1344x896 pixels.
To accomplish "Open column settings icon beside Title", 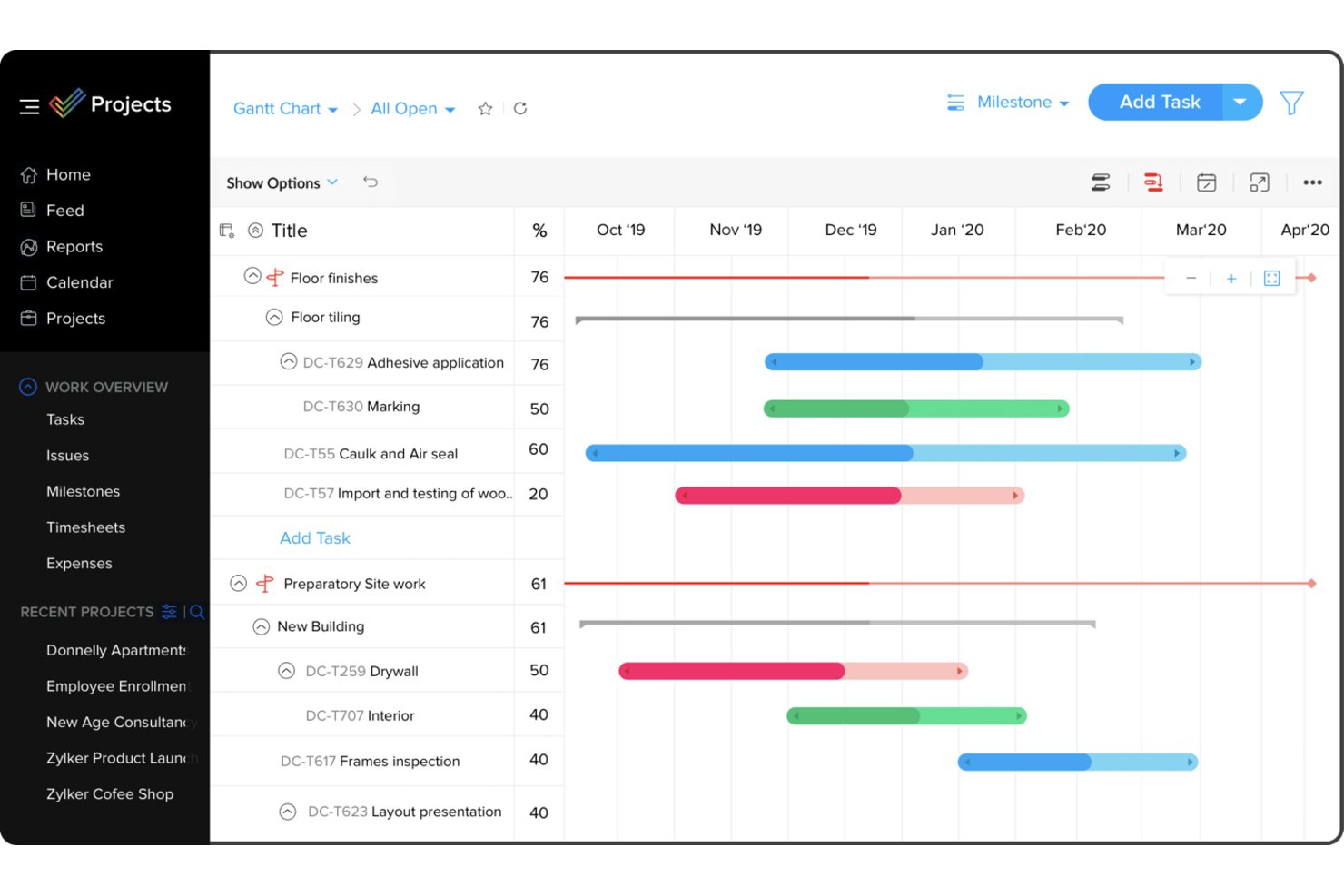I will pyautogui.click(x=227, y=231).
